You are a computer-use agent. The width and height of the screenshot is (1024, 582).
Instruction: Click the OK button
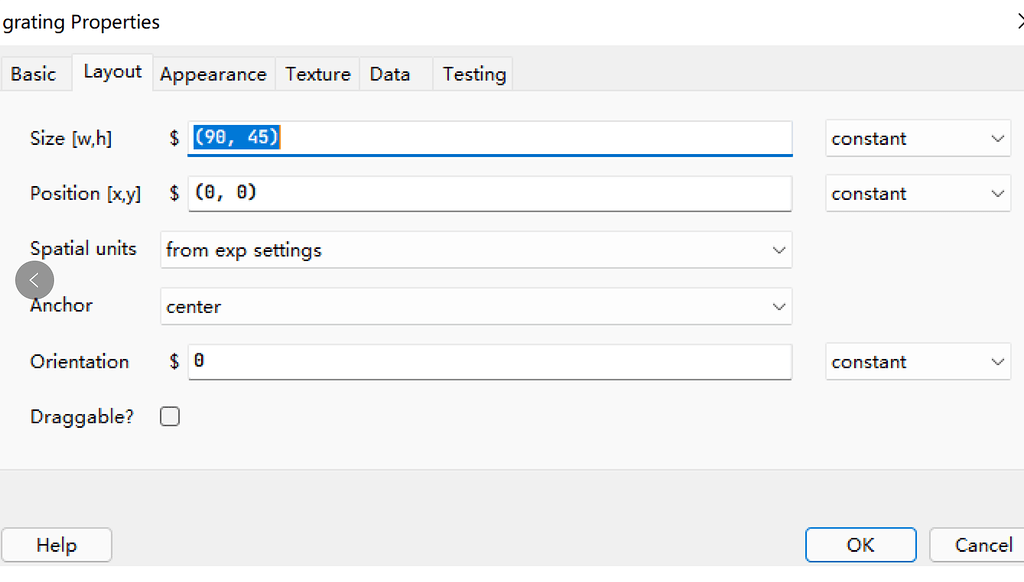tap(860, 545)
